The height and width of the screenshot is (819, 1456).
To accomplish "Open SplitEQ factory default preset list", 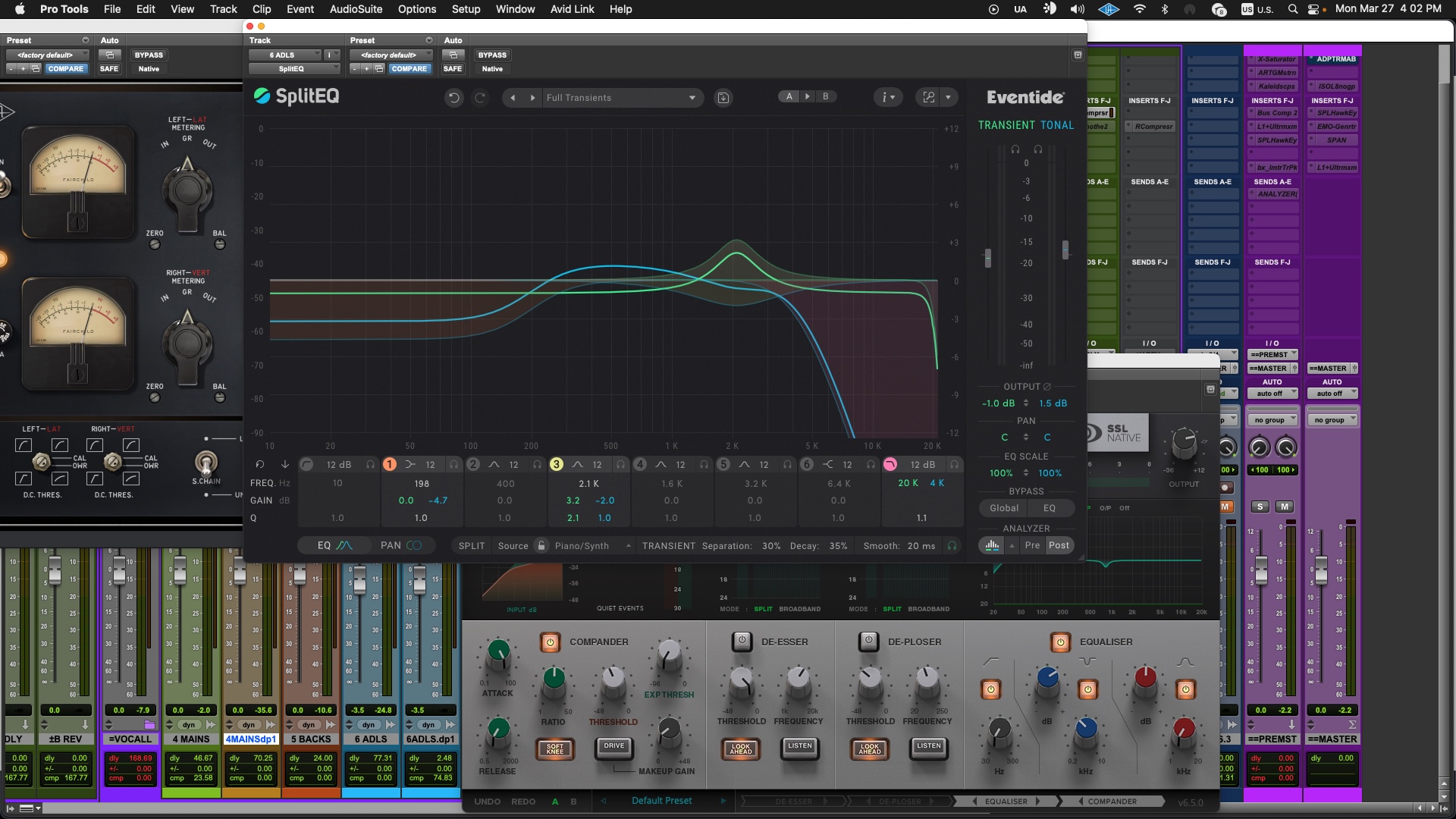I will pos(391,55).
